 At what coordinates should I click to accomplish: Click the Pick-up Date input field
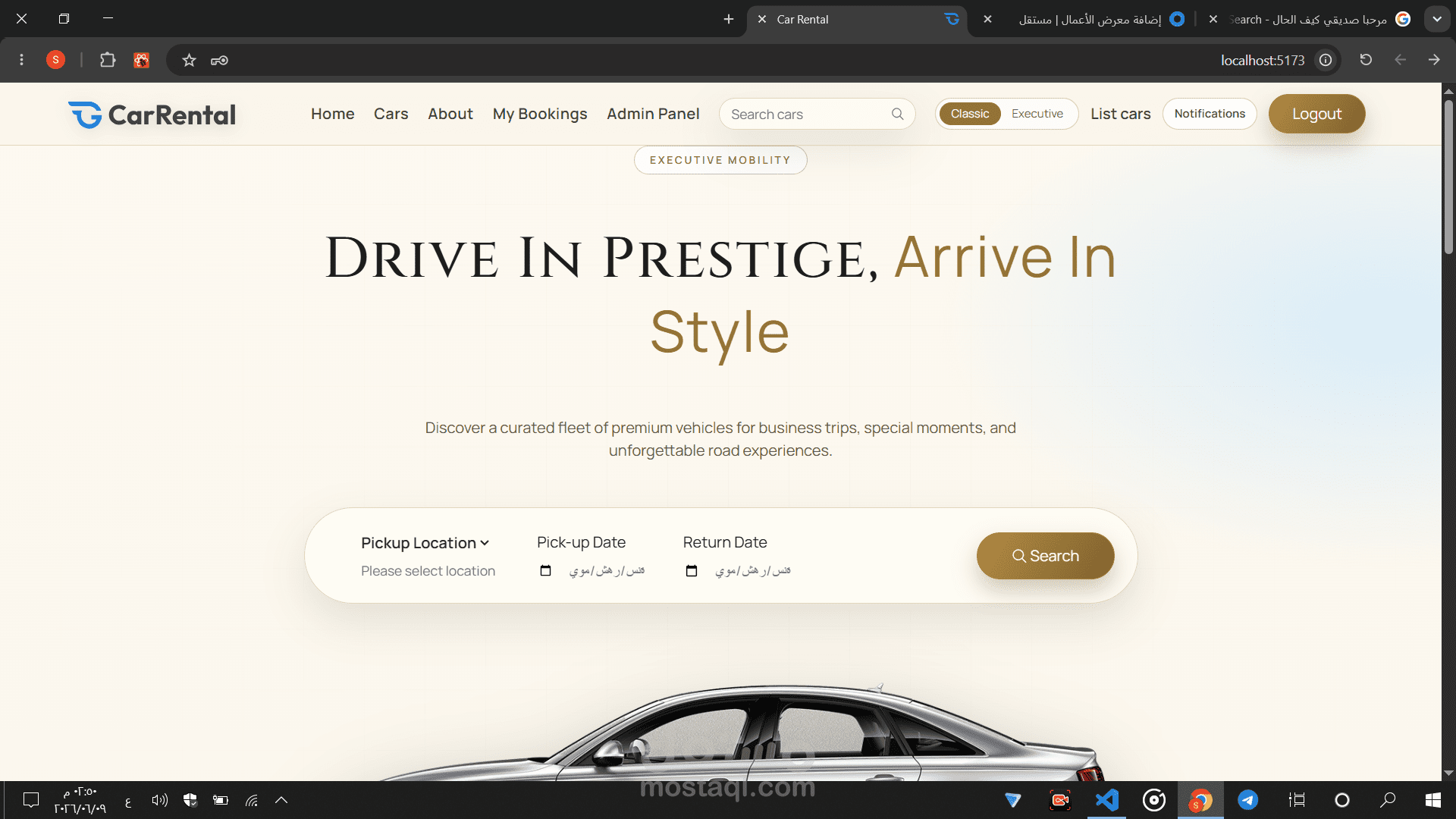[591, 570]
